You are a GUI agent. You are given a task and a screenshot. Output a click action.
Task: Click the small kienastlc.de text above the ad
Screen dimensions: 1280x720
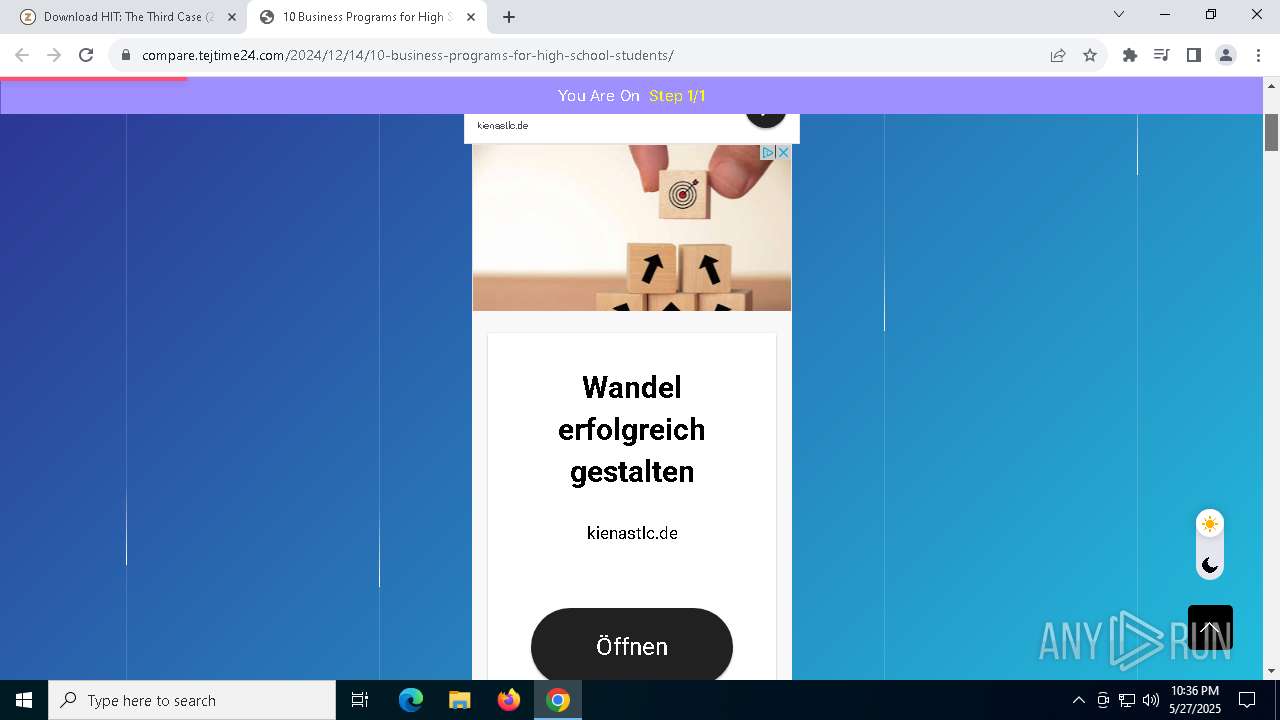[x=503, y=126]
